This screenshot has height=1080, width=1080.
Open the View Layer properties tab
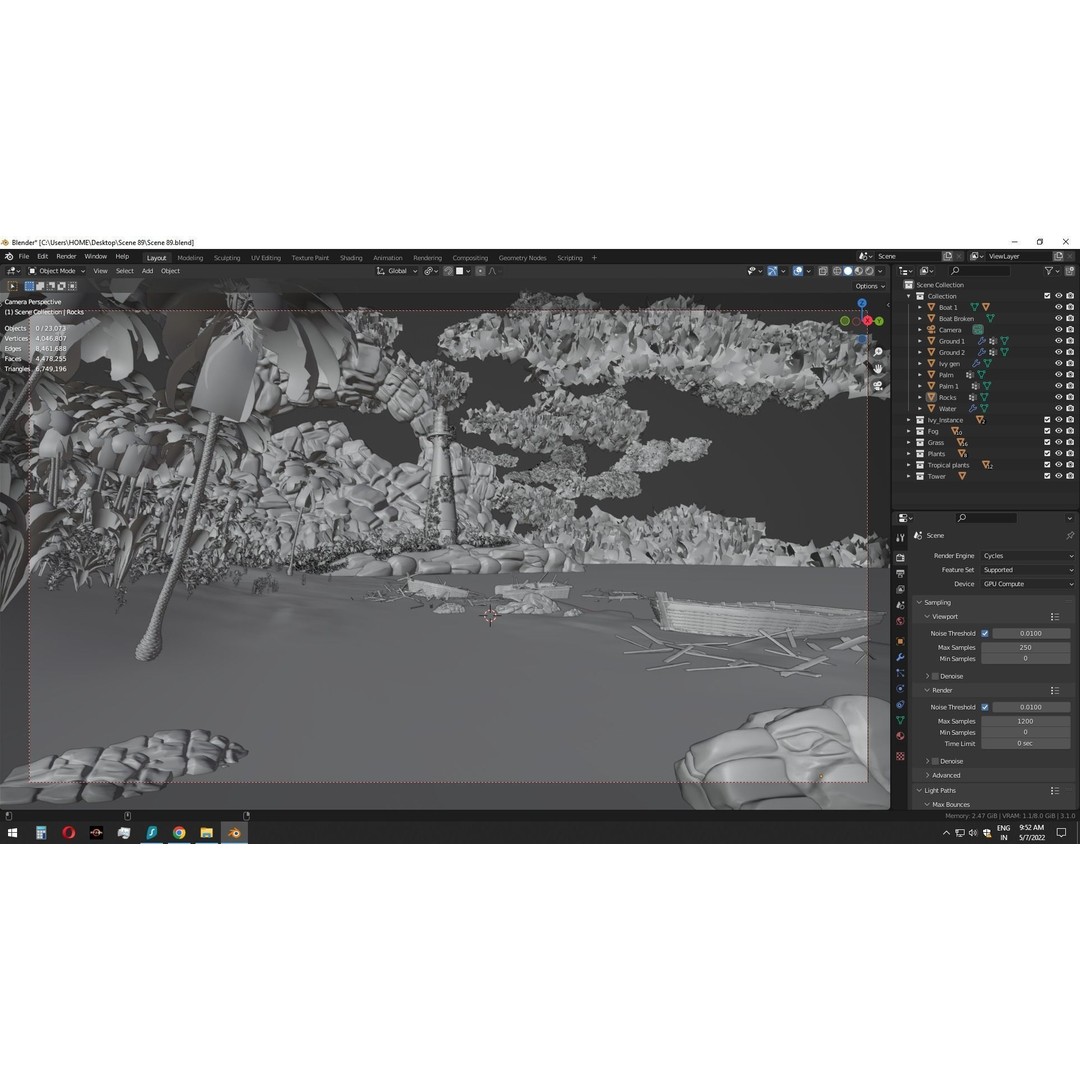(900, 590)
